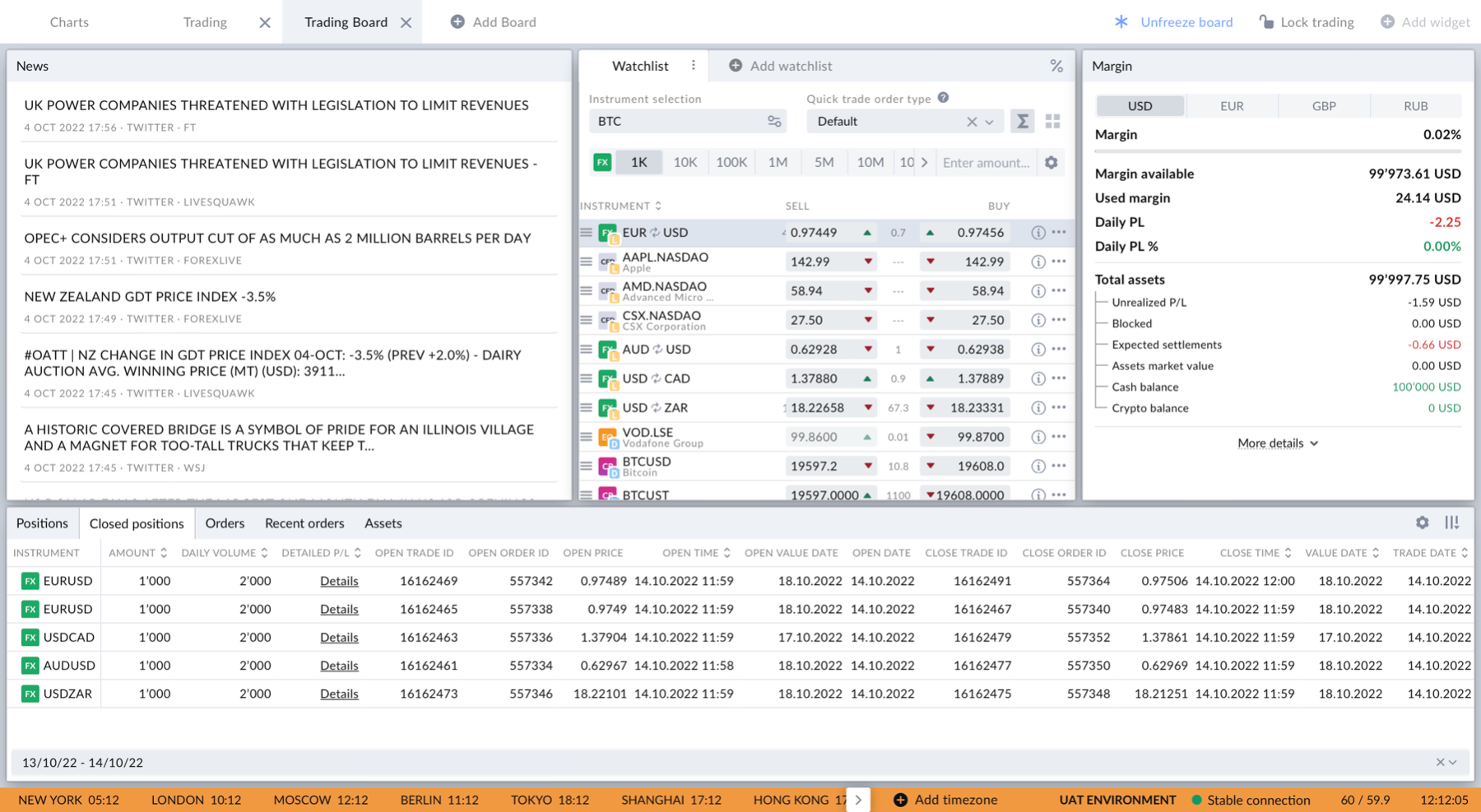Click the BTC instrument selection field
1481x812 pixels.
click(687, 122)
